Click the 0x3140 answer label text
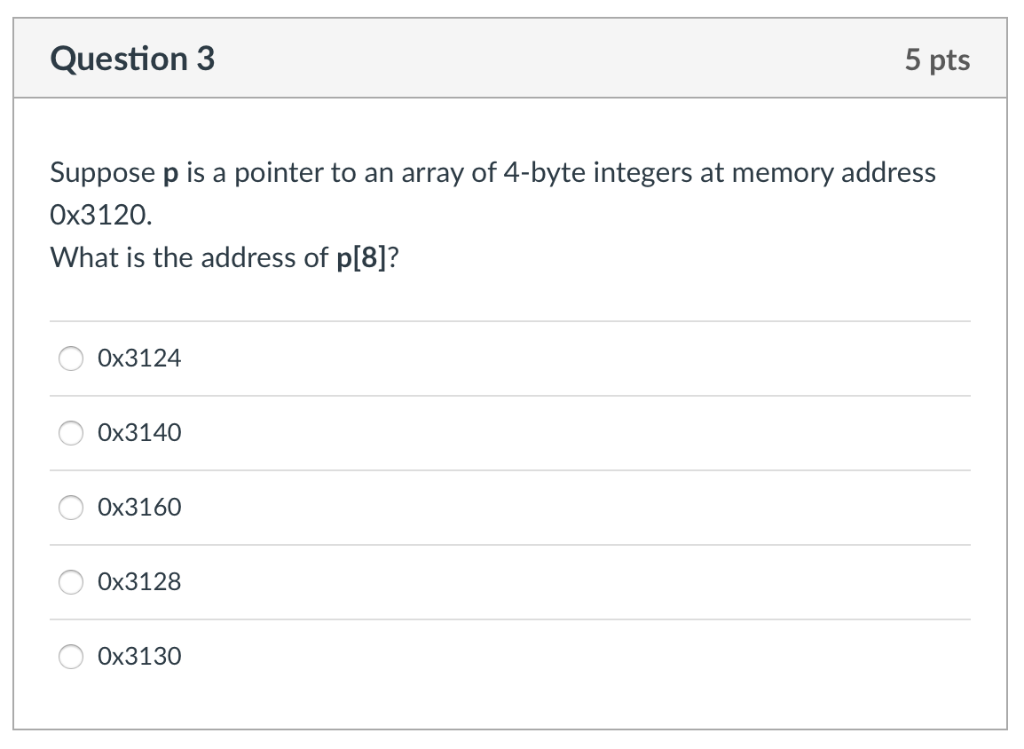 tap(139, 433)
